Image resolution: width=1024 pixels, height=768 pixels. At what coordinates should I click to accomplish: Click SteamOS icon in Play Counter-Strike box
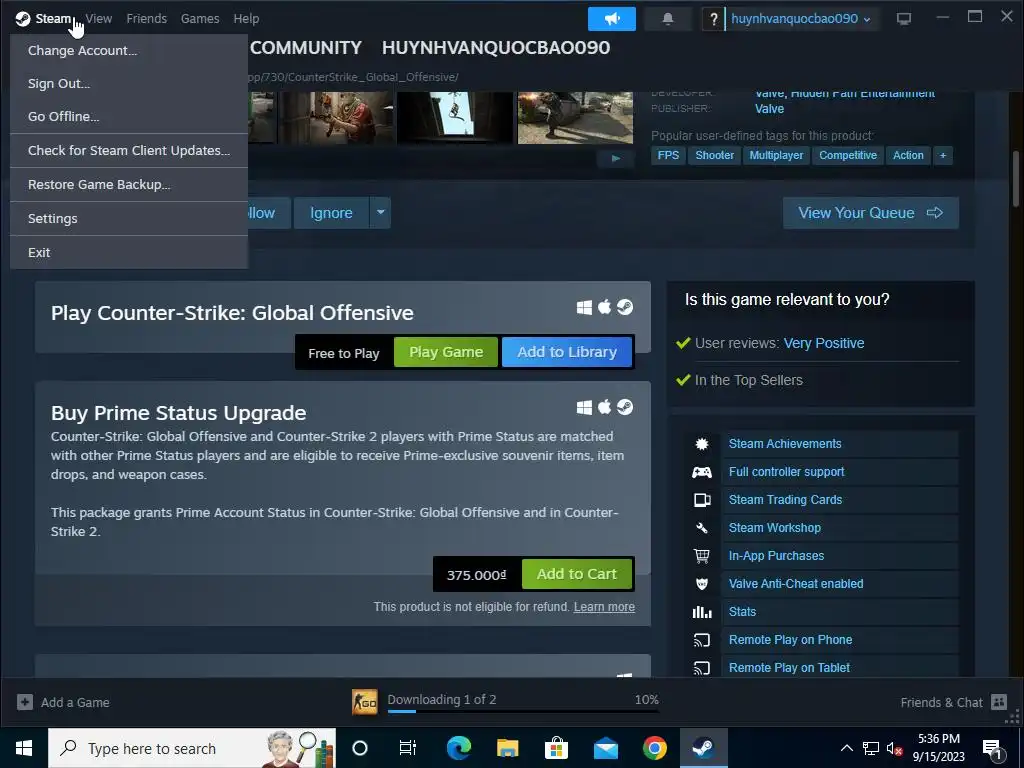tap(625, 307)
